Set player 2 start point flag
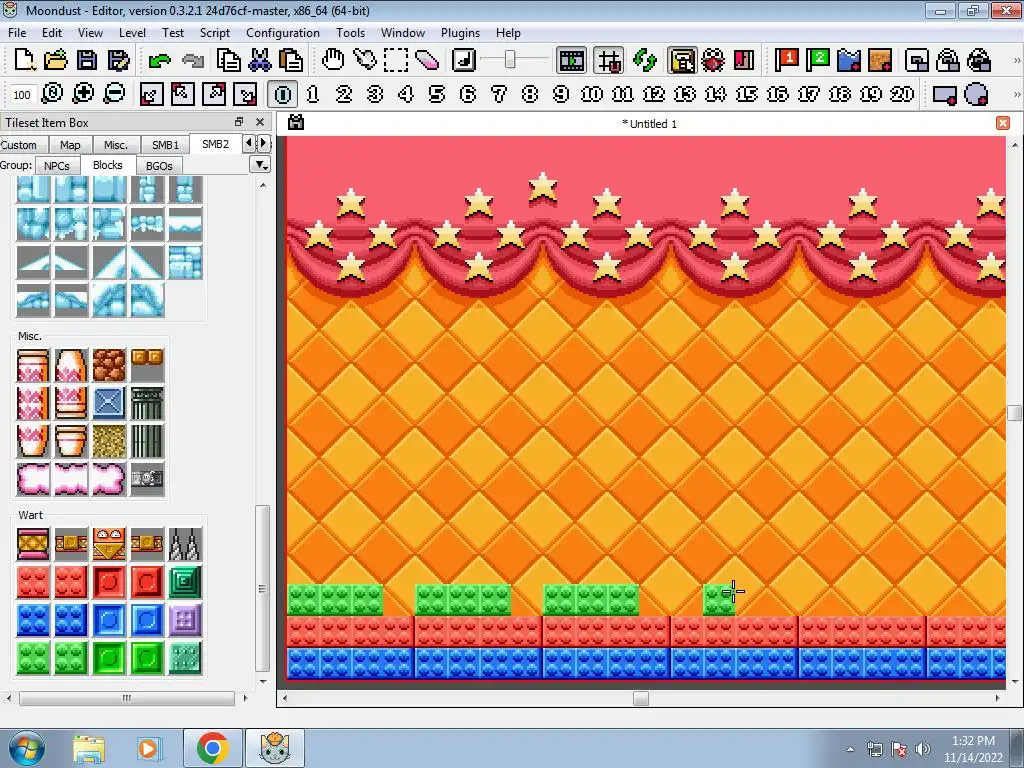The image size is (1024, 768). (817, 60)
